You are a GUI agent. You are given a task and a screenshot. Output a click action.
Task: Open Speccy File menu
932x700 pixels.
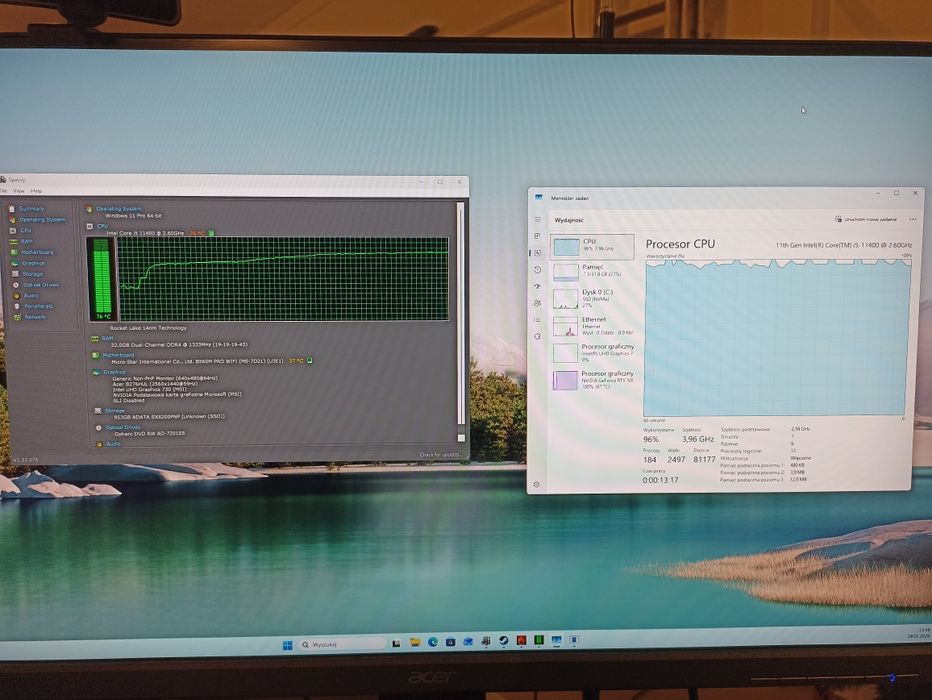point(4,191)
